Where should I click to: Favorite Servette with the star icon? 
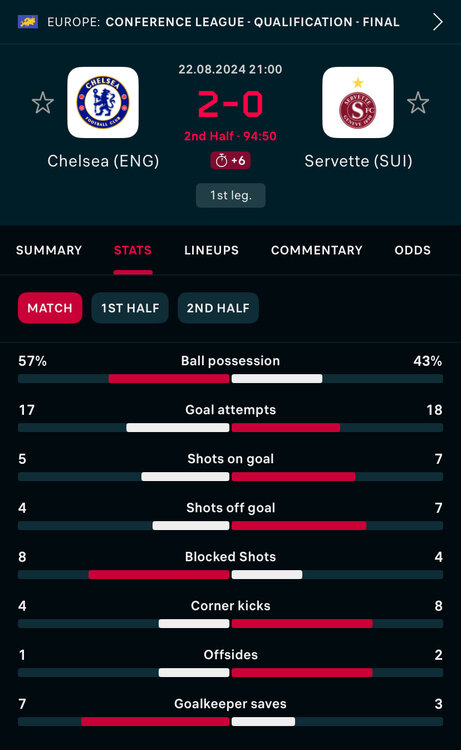pyautogui.click(x=418, y=102)
